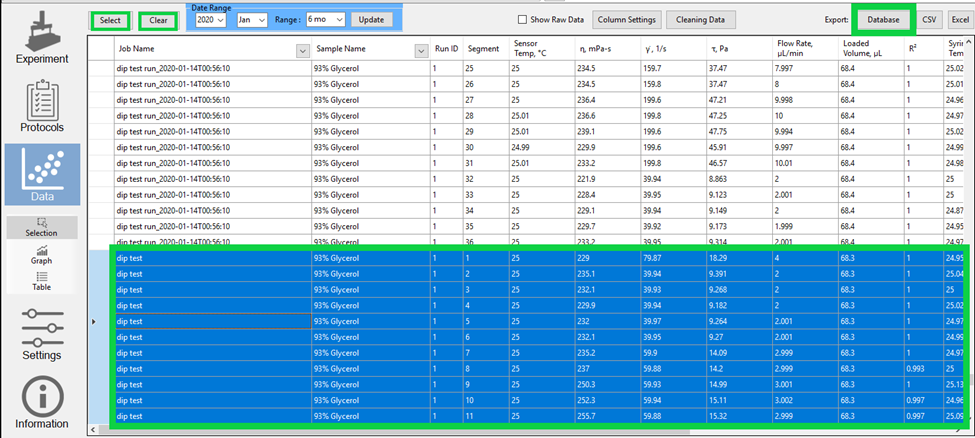The width and height of the screenshot is (975, 438).
Task: Open the Range 6 mo dropdown
Action: coord(326,20)
